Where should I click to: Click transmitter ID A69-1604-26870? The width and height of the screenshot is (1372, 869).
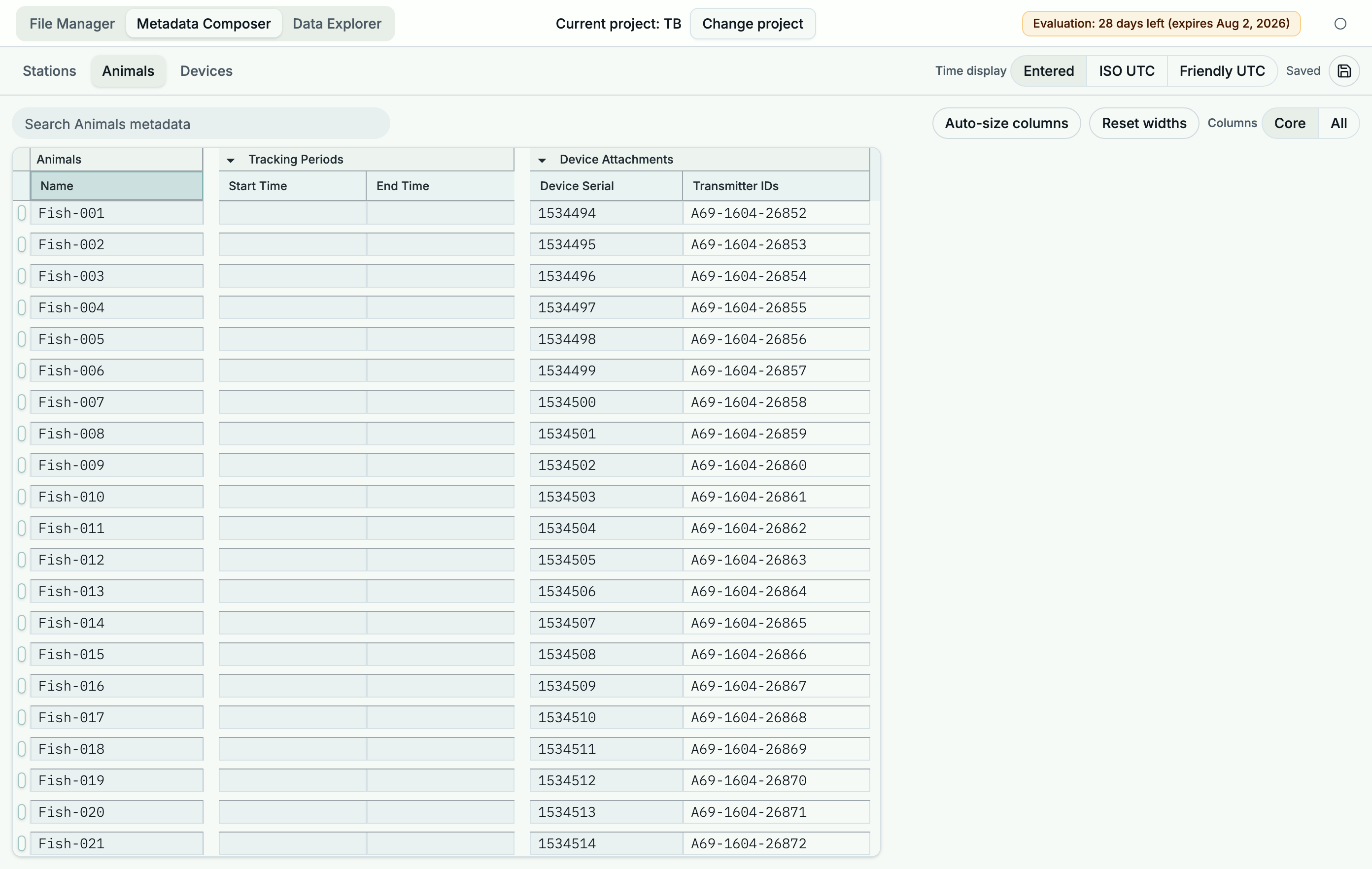pos(776,780)
